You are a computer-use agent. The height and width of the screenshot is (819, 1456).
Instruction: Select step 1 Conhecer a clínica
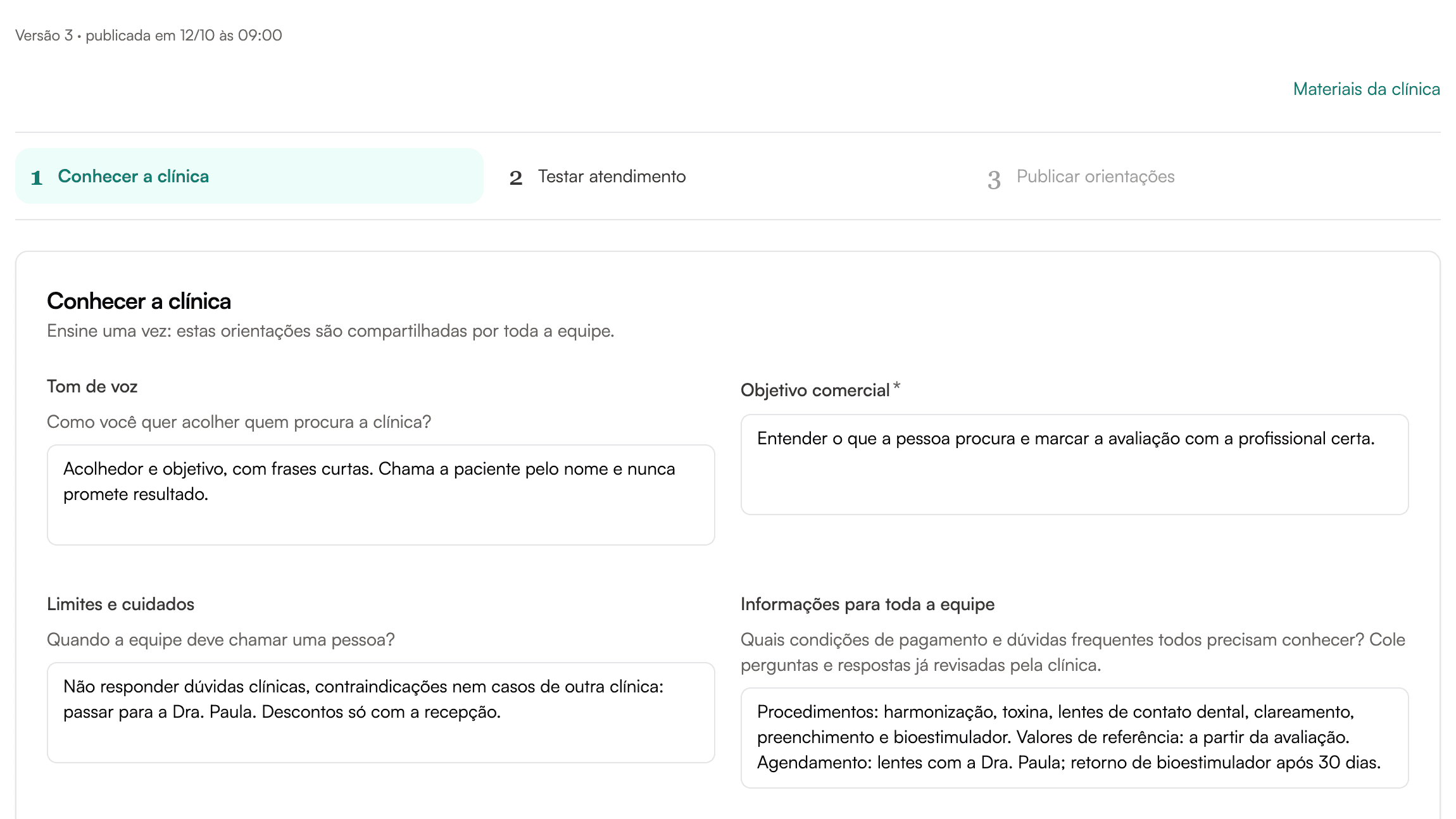(x=249, y=176)
